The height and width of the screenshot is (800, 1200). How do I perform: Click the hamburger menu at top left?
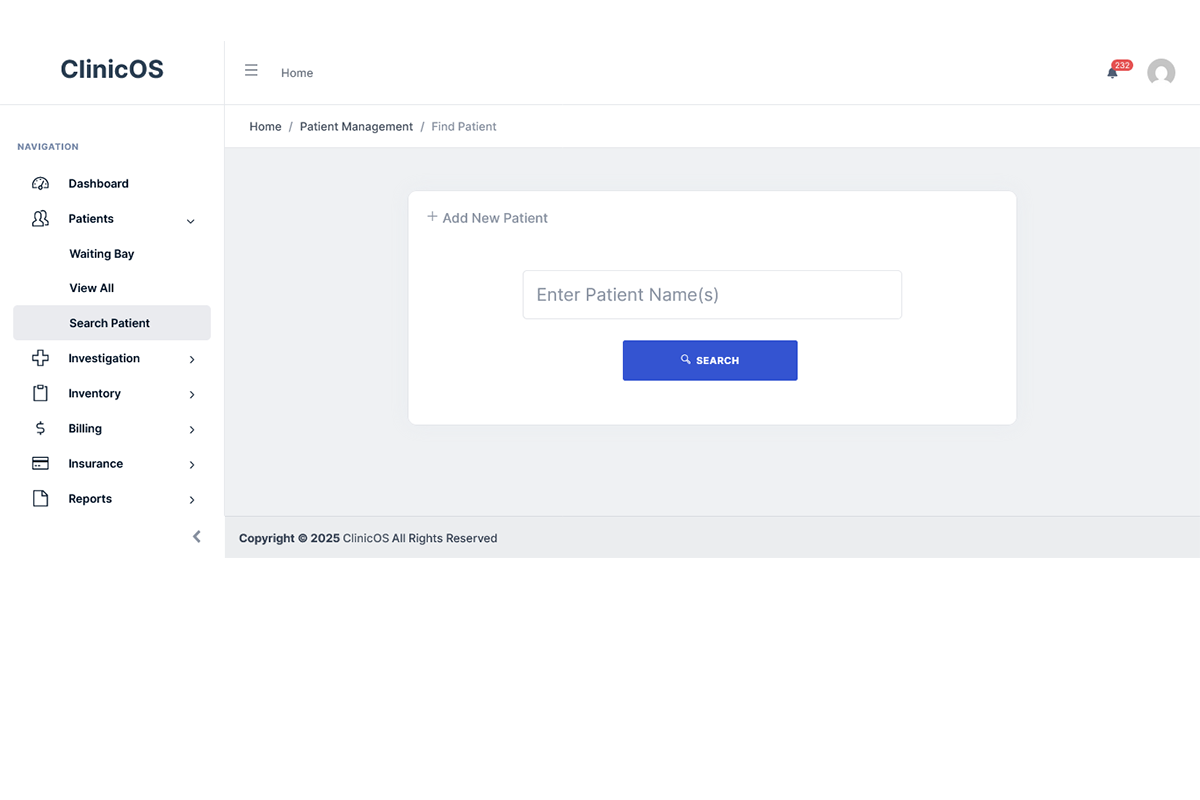(251, 70)
